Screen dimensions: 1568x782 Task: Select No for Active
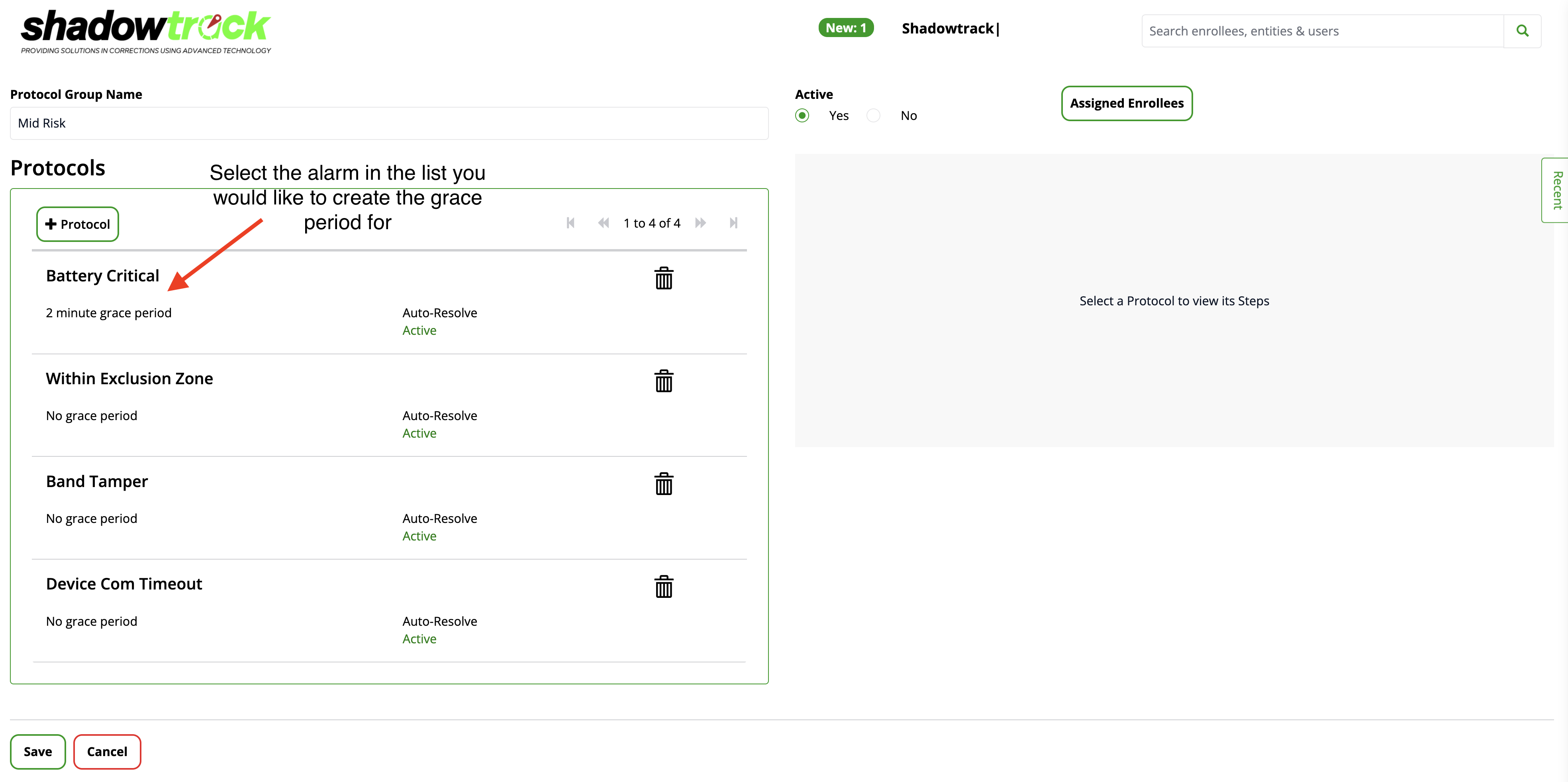point(874,116)
